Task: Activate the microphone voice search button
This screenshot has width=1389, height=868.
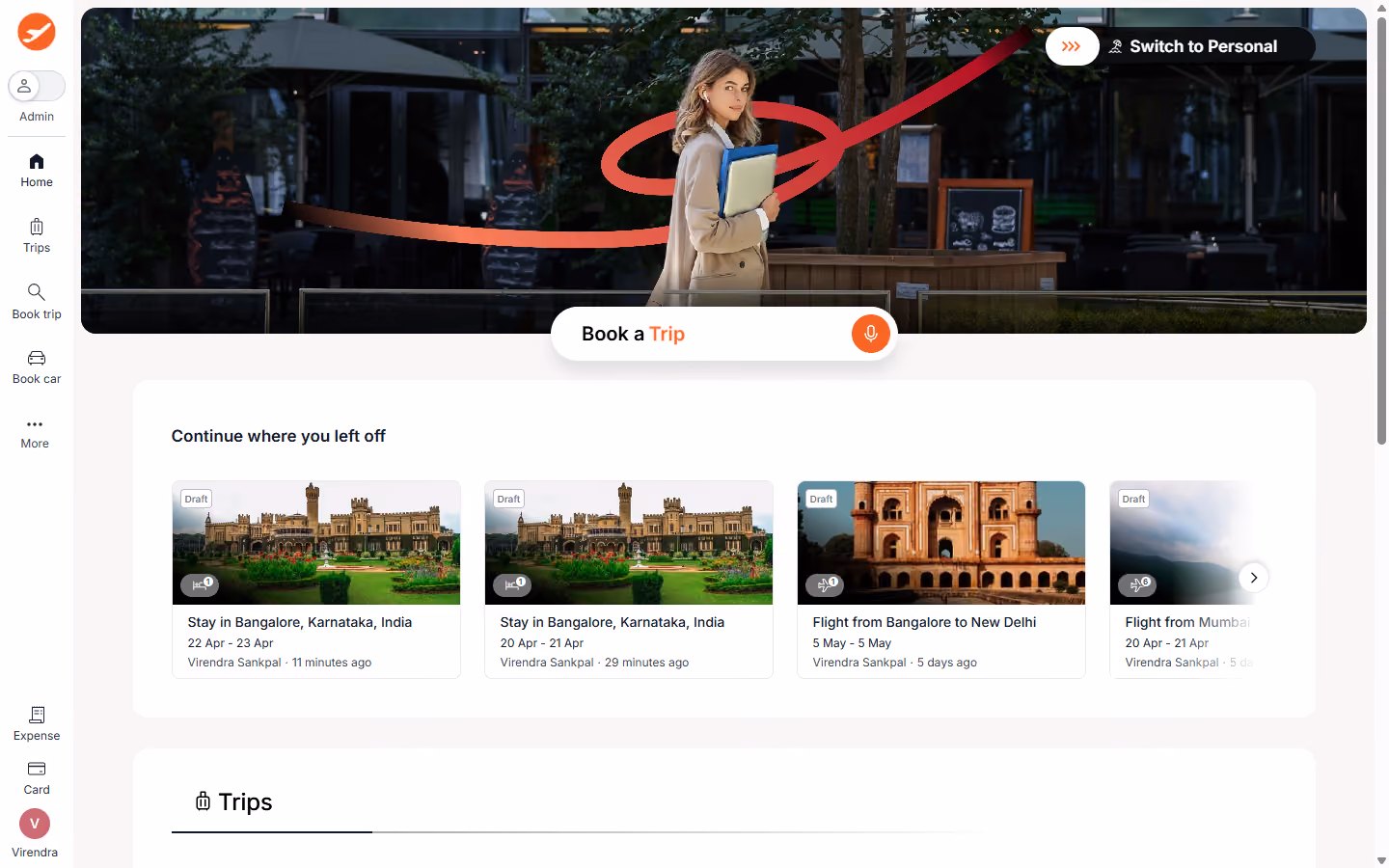Action: tap(870, 334)
